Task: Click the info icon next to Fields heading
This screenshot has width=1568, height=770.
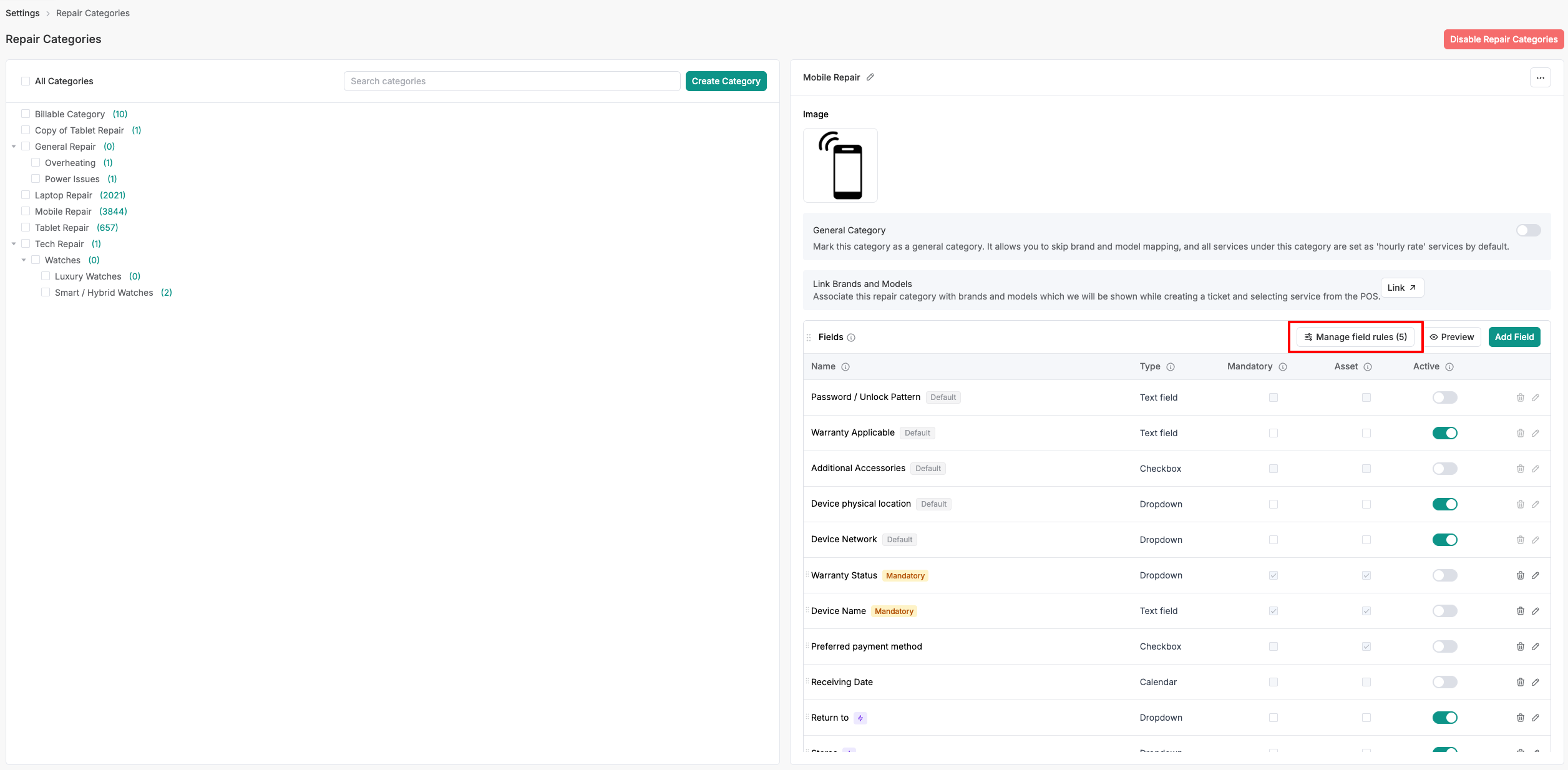Action: [x=851, y=338]
